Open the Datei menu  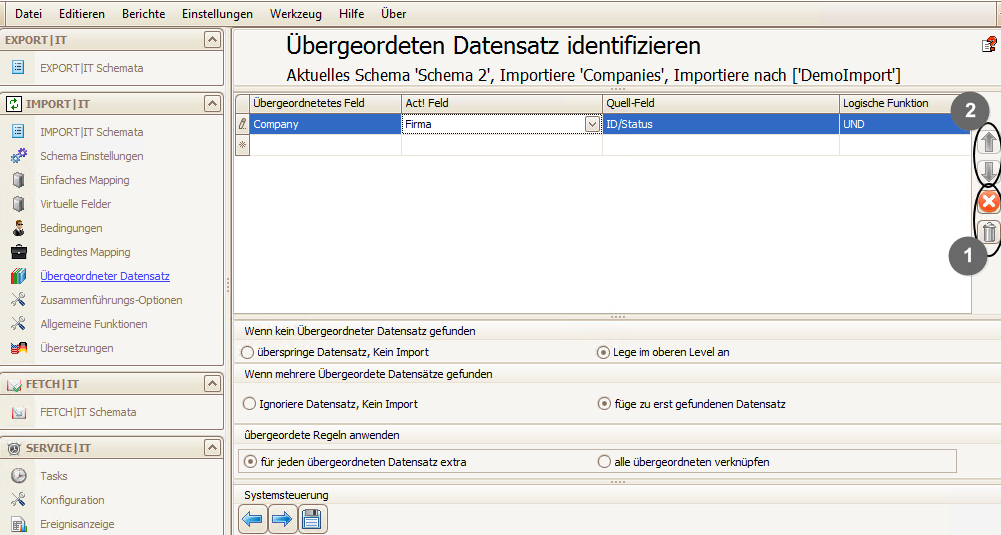(x=28, y=13)
